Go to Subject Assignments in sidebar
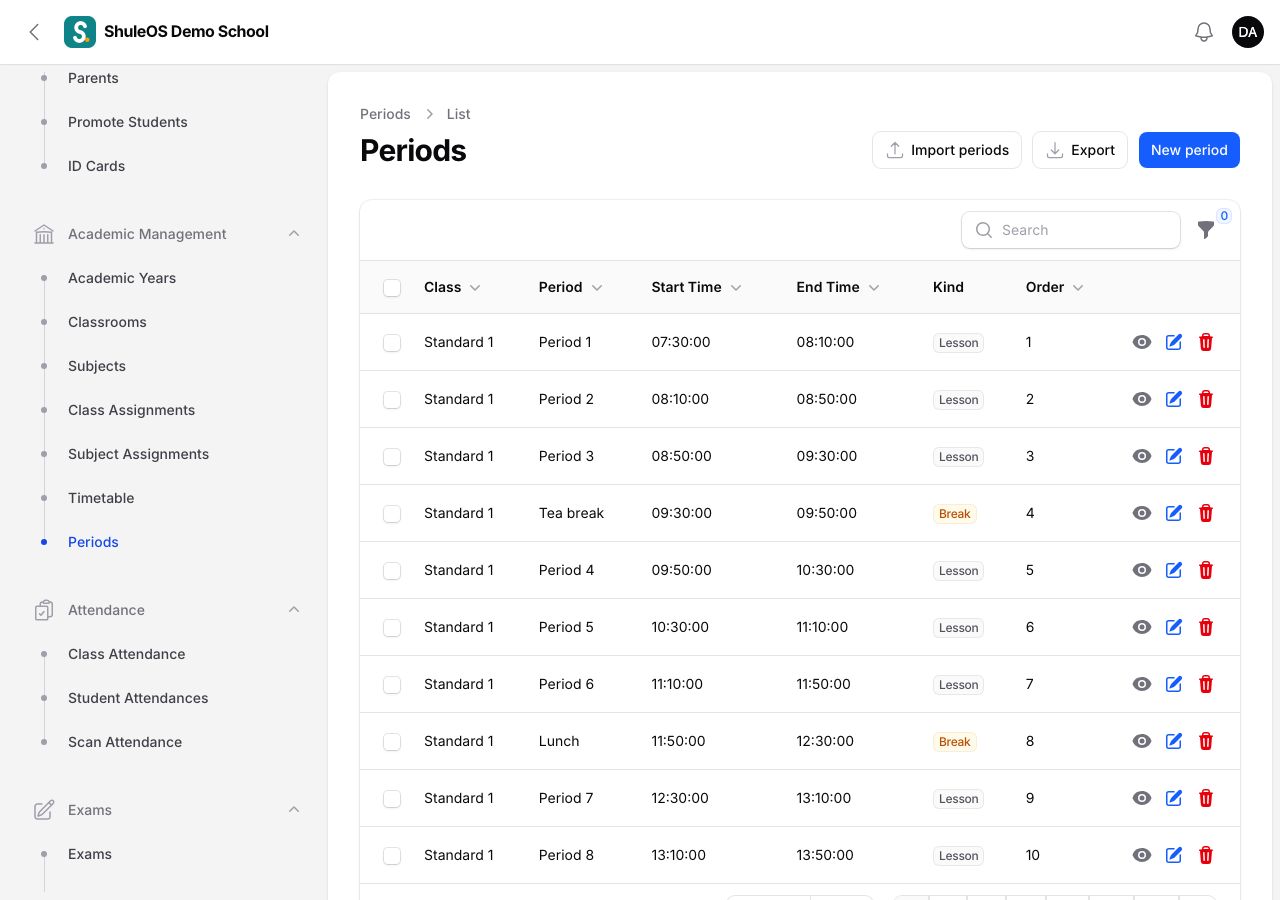The width and height of the screenshot is (1280, 900). click(138, 454)
